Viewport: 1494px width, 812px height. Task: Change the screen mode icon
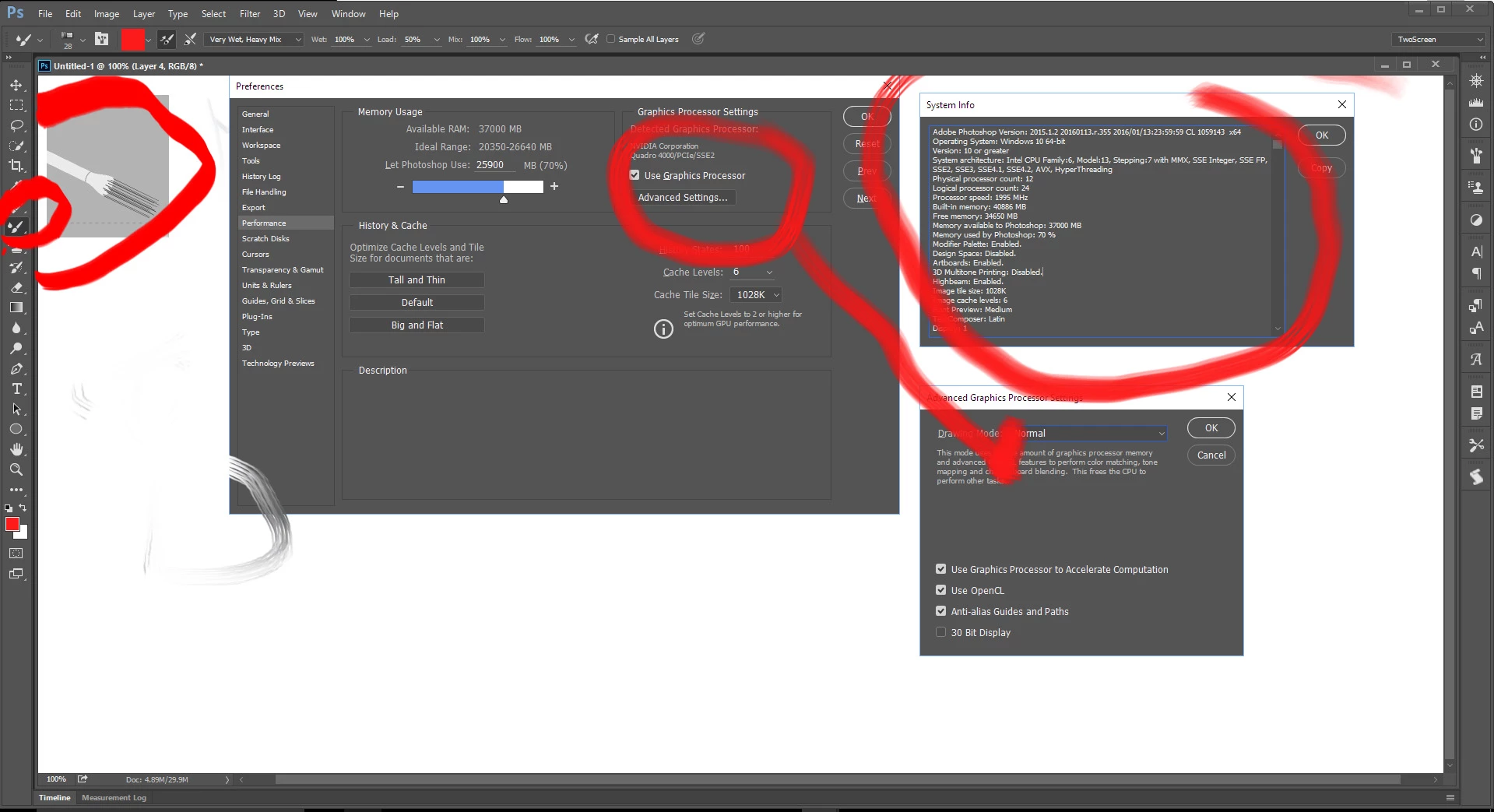click(16, 574)
